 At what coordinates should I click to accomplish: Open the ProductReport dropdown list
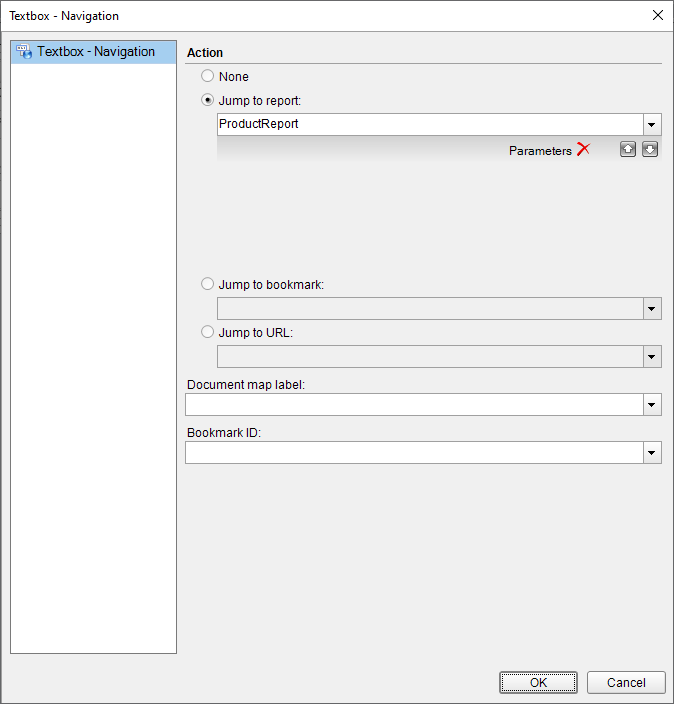pyautogui.click(x=652, y=124)
